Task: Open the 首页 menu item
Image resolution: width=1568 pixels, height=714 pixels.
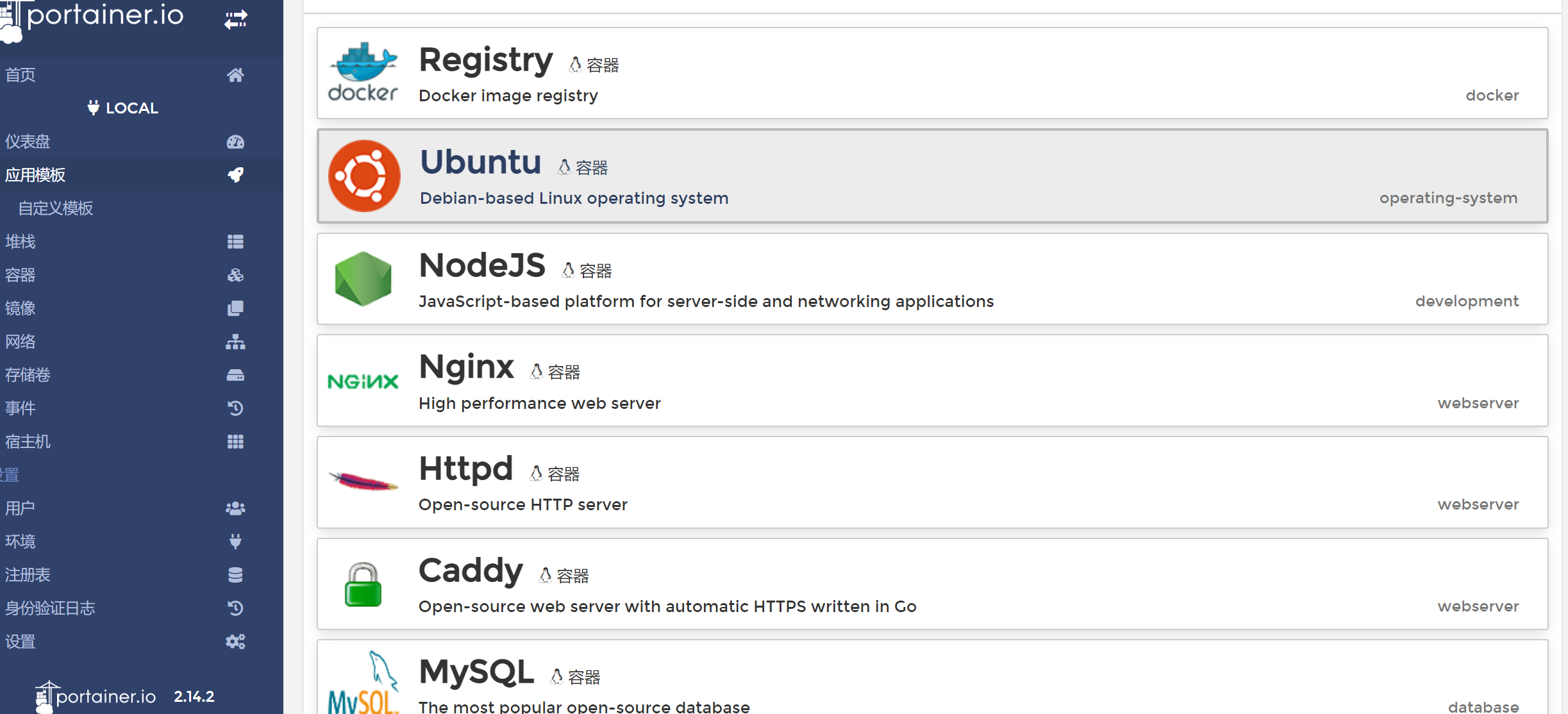Action: (x=21, y=75)
